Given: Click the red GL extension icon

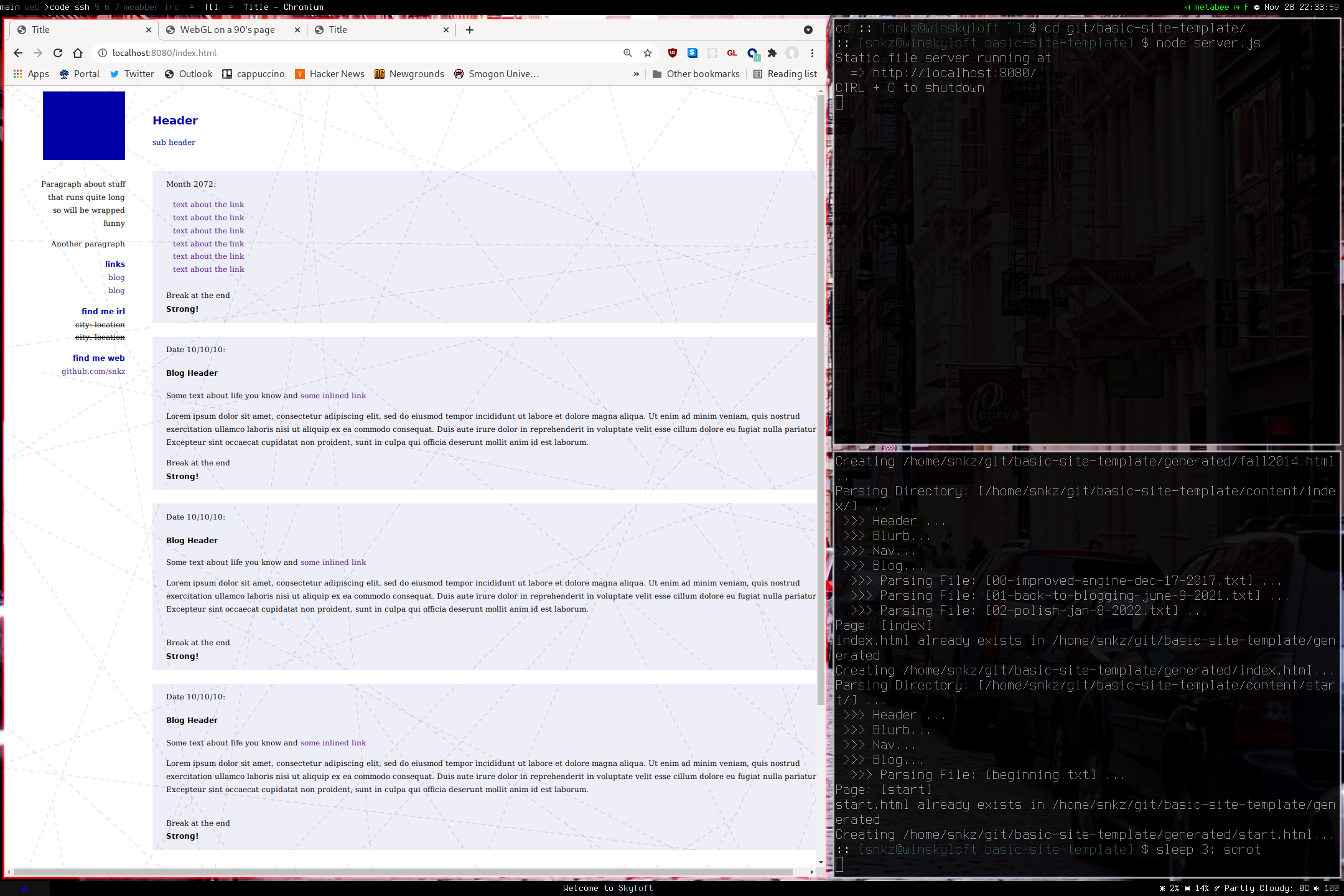Looking at the screenshot, I should tap(732, 53).
